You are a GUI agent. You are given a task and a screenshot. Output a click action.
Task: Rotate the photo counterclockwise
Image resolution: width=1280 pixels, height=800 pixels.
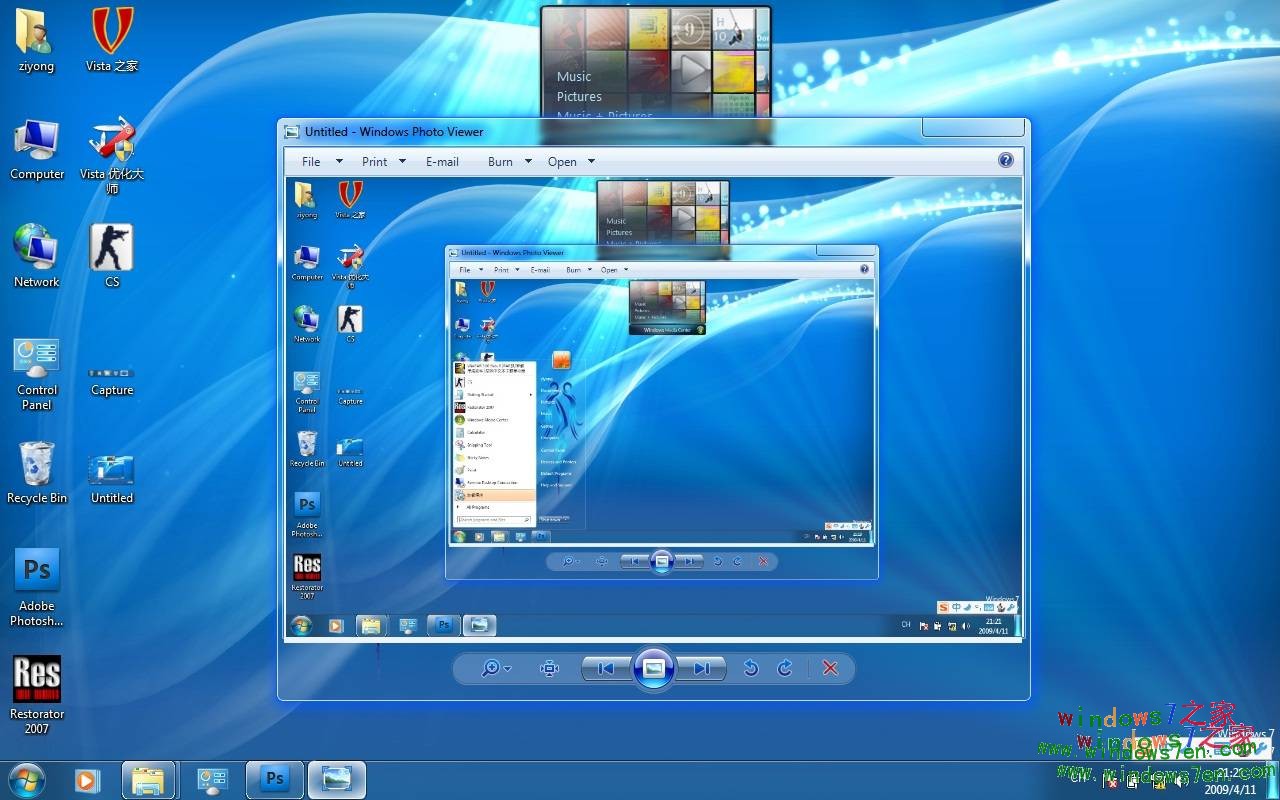(x=751, y=668)
